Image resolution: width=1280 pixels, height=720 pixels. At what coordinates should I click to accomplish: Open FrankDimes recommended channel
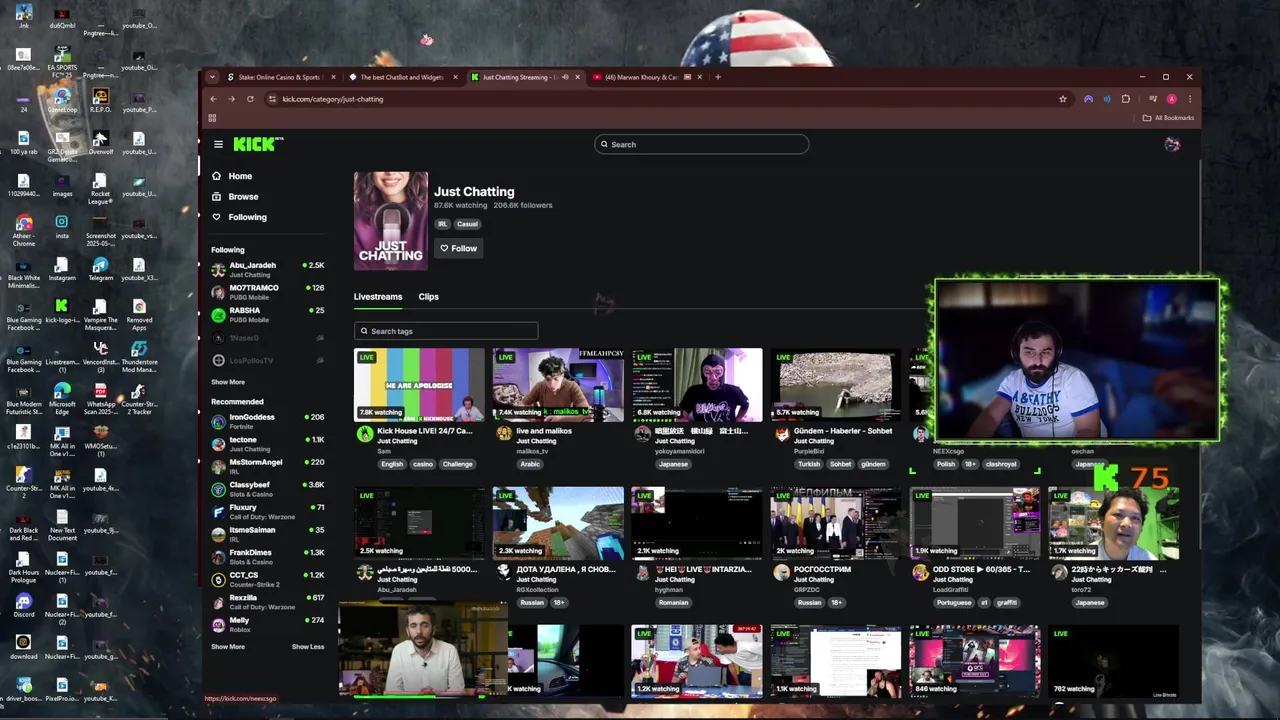pos(268,556)
